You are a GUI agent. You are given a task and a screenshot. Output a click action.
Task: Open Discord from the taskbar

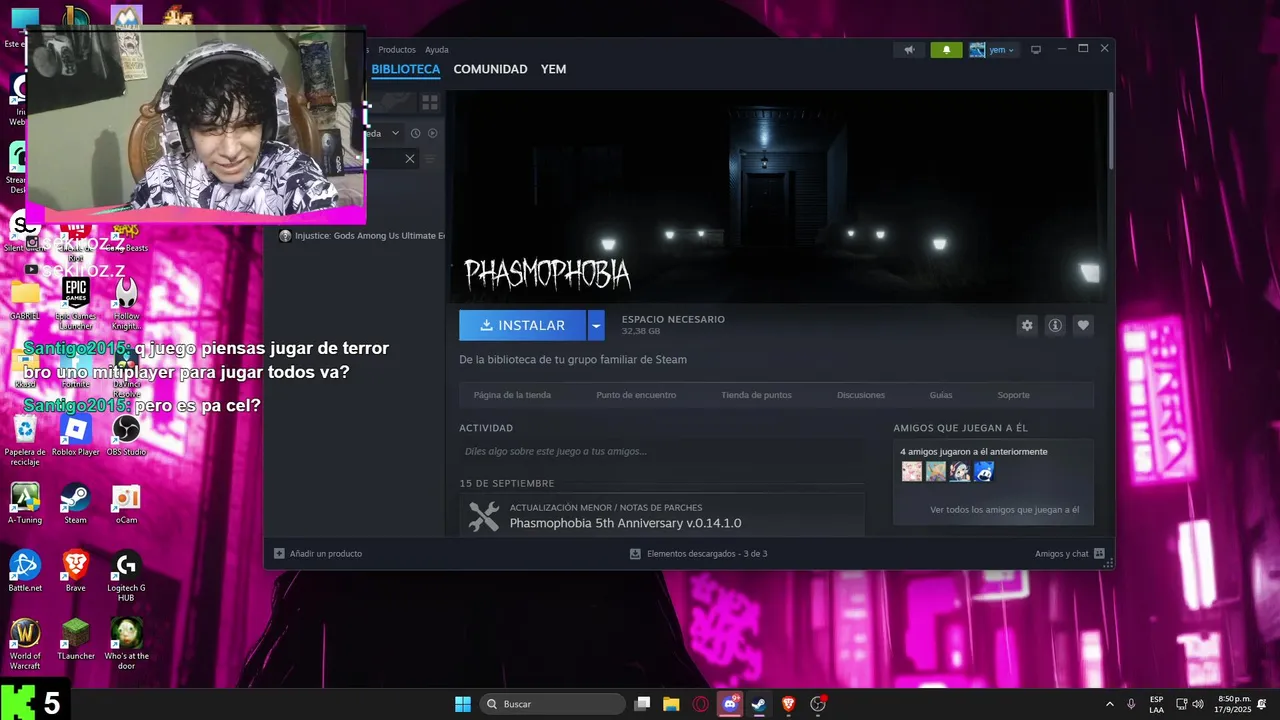coord(730,704)
